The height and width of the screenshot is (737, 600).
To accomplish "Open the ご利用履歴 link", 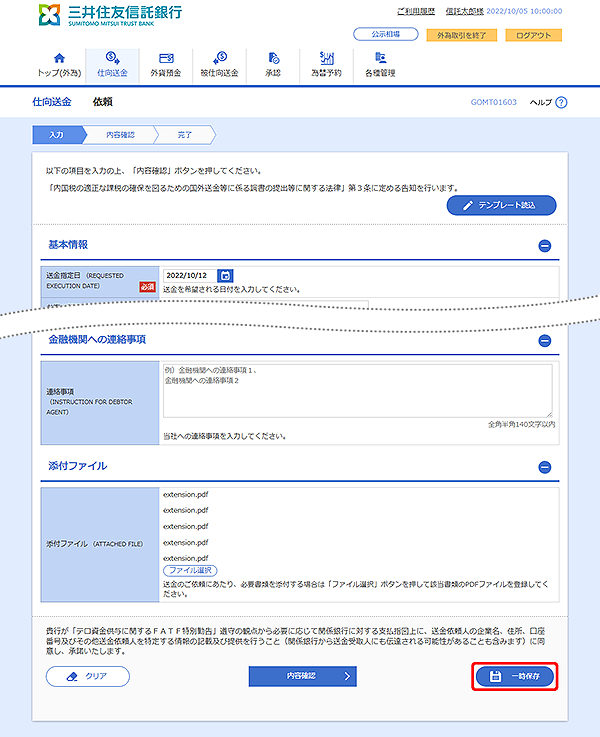I will pyautogui.click(x=416, y=11).
